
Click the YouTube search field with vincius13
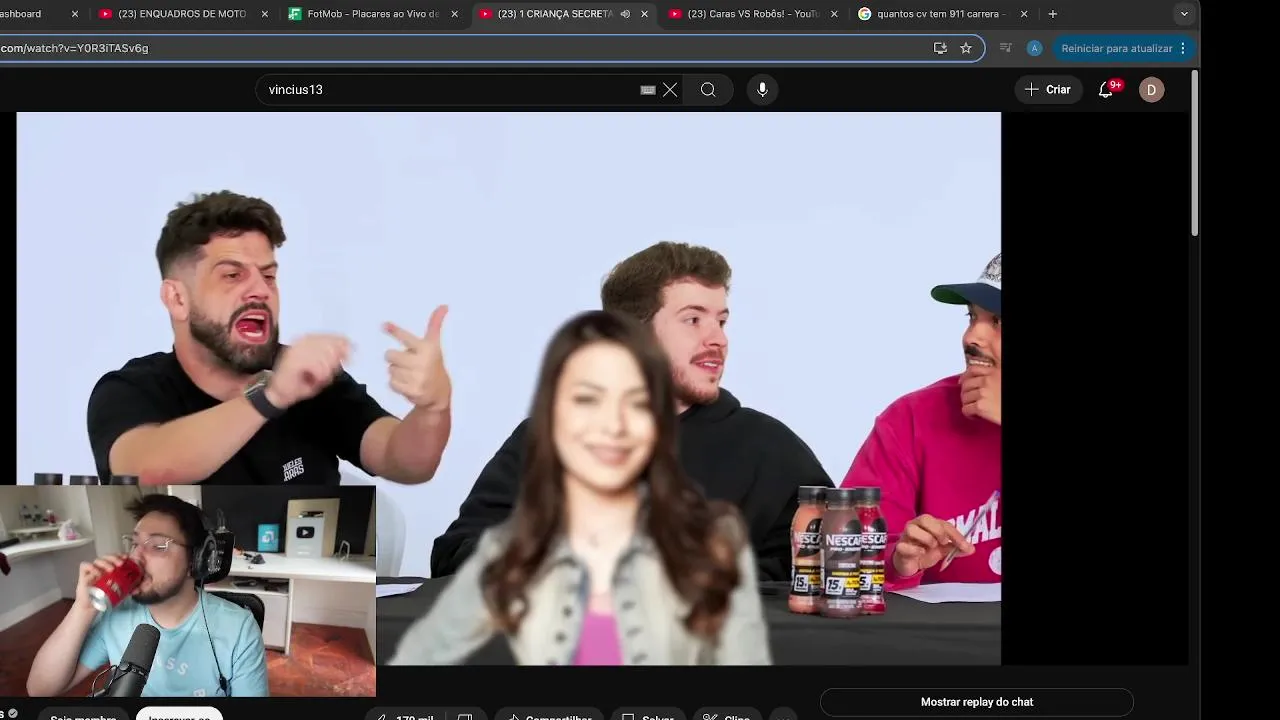point(450,90)
